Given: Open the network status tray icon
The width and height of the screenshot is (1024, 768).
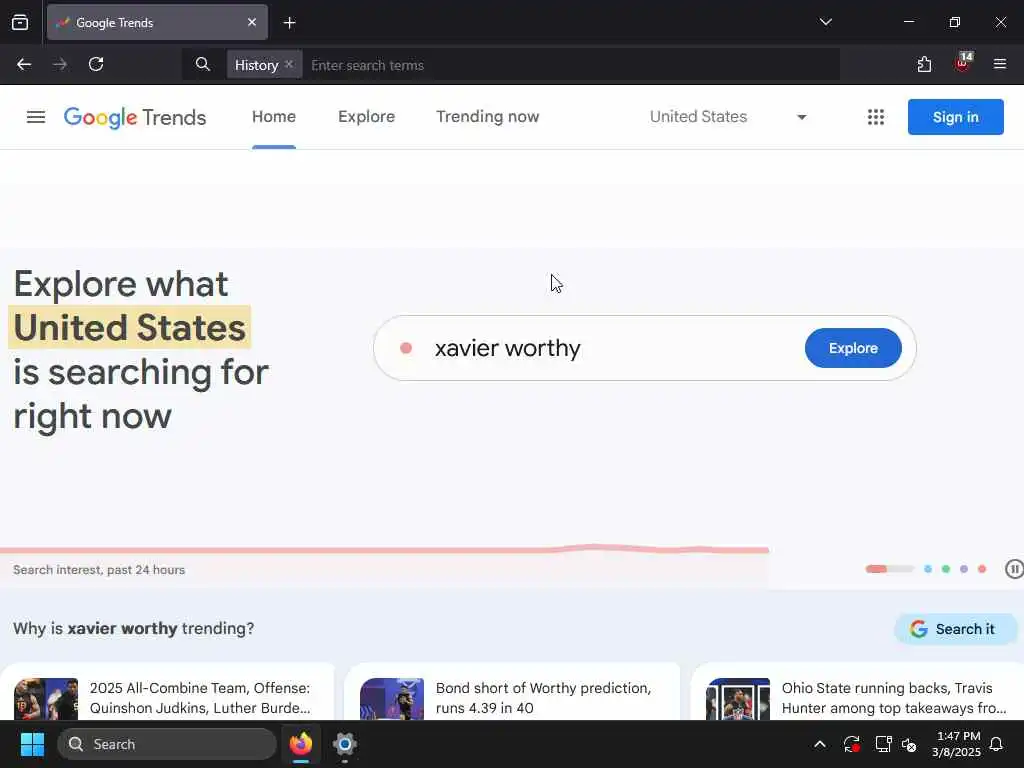Looking at the screenshot, I should (x=883, y=744).
